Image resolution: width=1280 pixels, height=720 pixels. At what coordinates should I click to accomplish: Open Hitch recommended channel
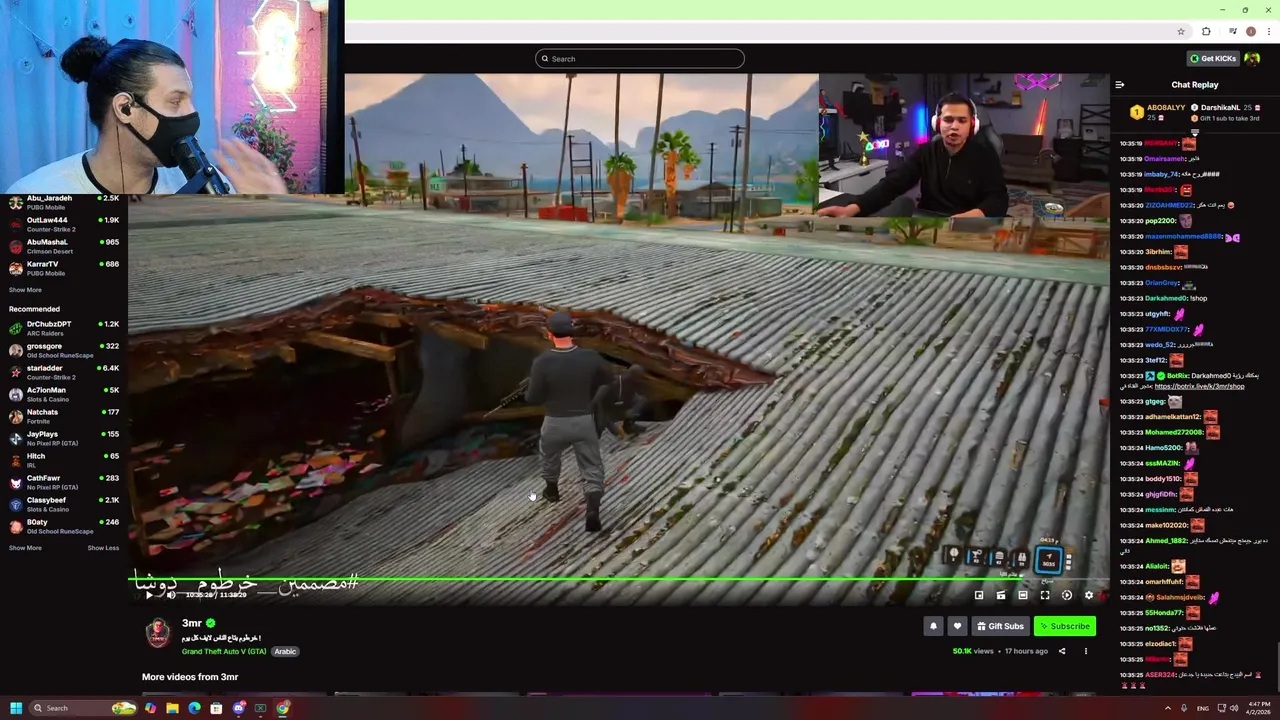pyautogui.click(x=64, y=461)
